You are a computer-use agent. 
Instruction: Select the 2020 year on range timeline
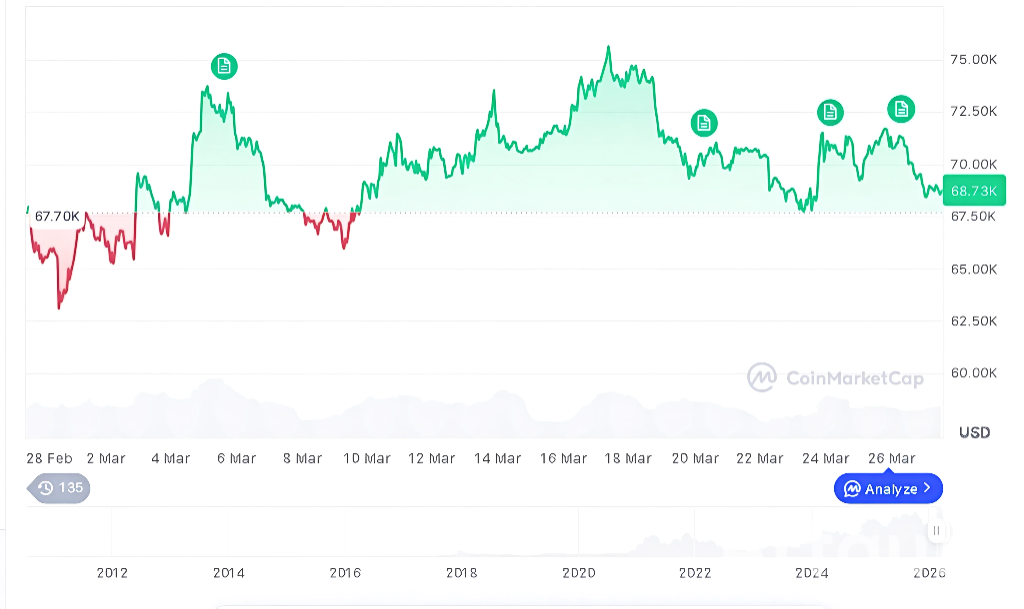[x=579, y=573]
